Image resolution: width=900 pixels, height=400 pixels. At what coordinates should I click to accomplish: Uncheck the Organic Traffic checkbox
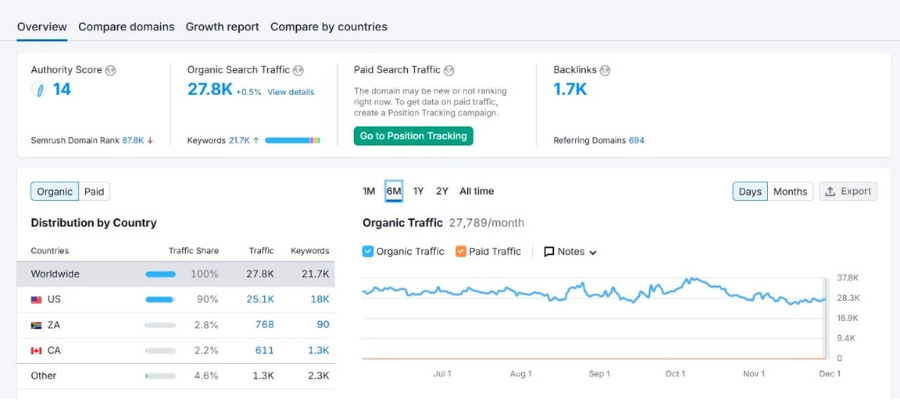coord(368,252)
